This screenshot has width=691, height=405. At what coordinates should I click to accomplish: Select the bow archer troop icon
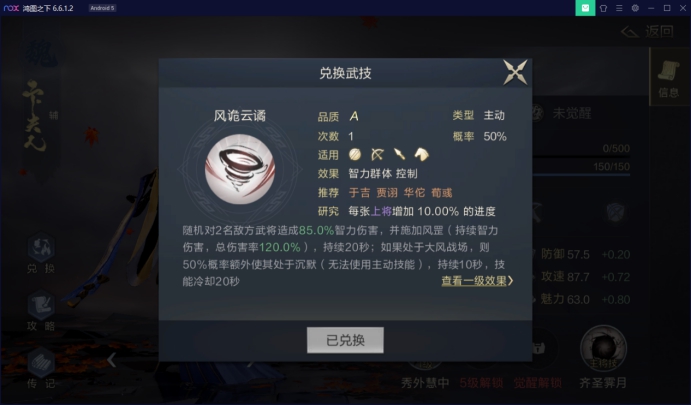coord(377,154)
